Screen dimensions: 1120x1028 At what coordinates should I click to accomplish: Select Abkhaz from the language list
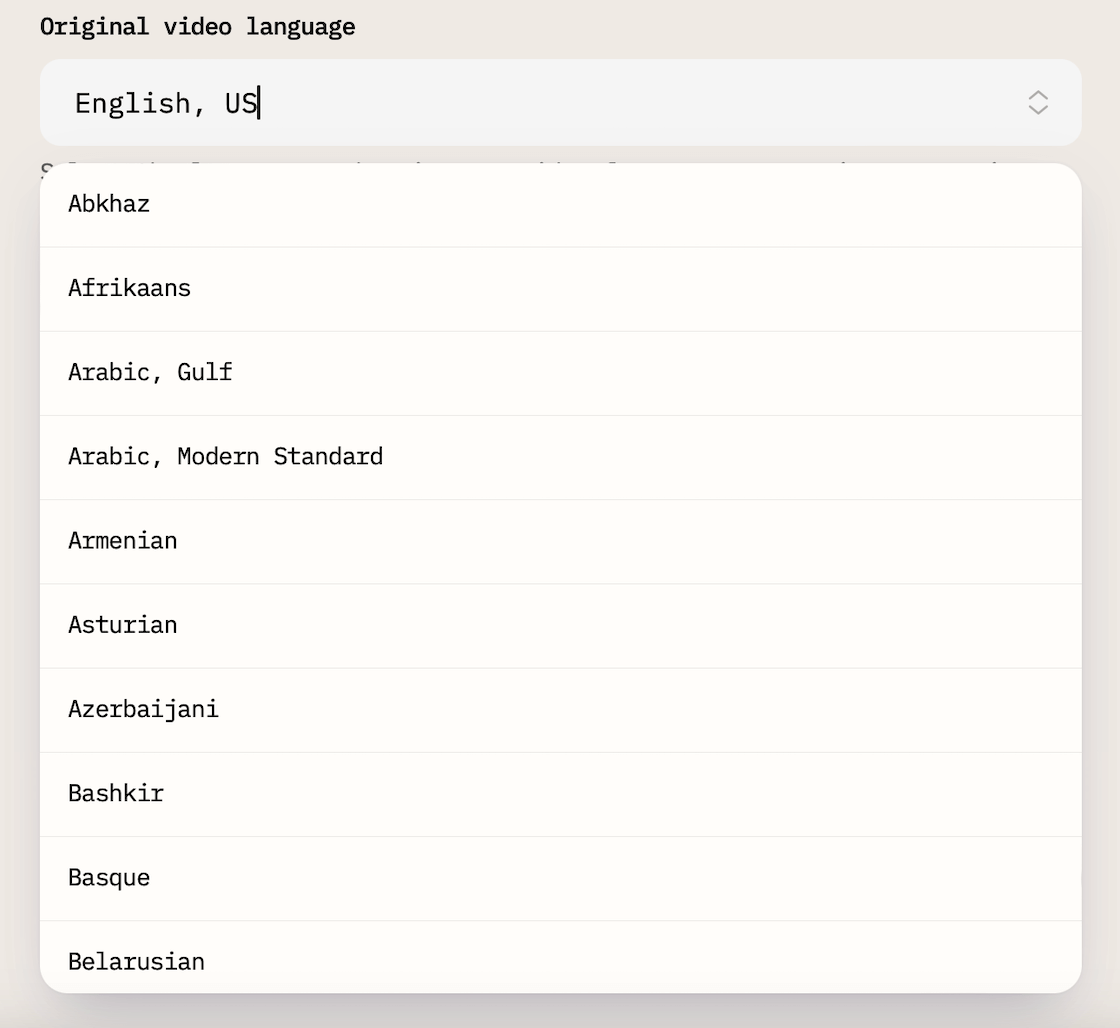[x=109, y=204]
